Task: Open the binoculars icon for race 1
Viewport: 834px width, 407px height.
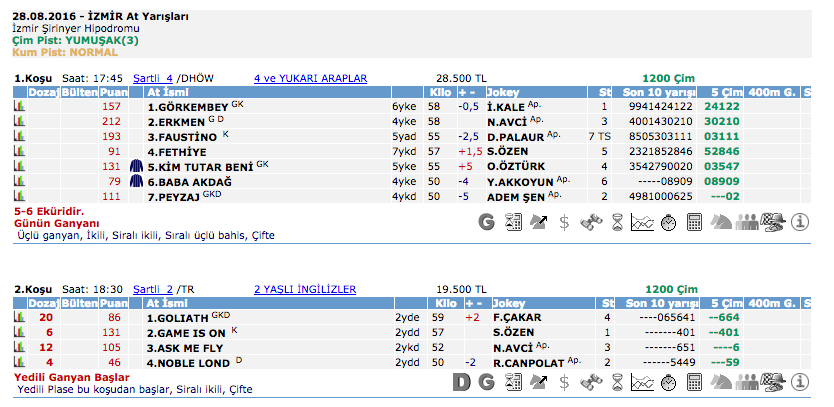Action: coord(591,223)
